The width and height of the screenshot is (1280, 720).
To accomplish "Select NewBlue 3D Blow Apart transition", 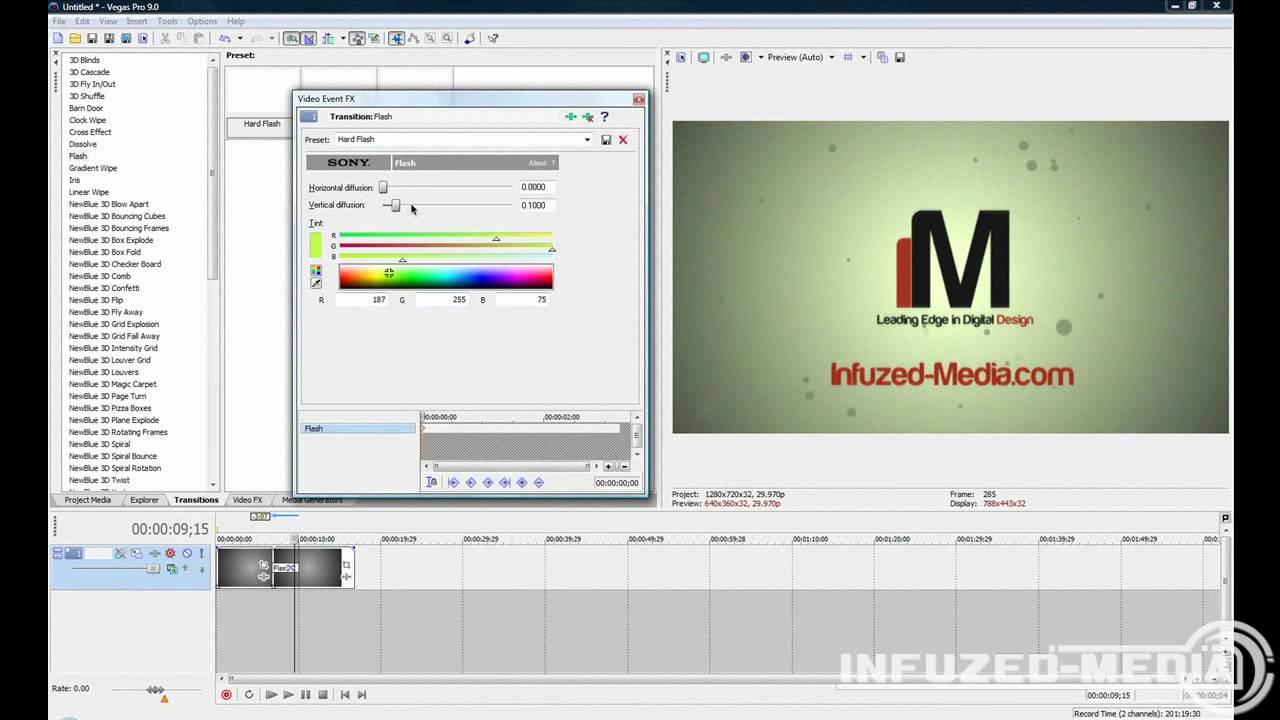I will [x=108, y=204].
